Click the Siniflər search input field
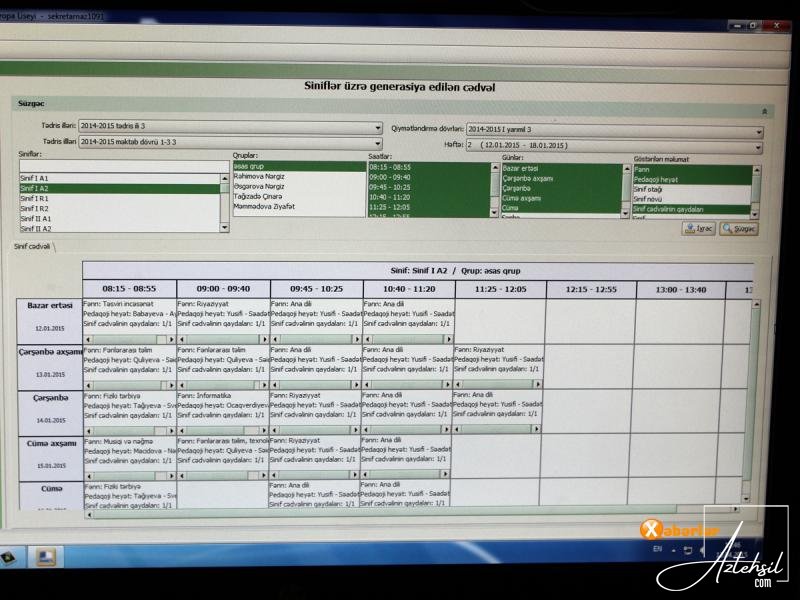 (x=120, y=166)
